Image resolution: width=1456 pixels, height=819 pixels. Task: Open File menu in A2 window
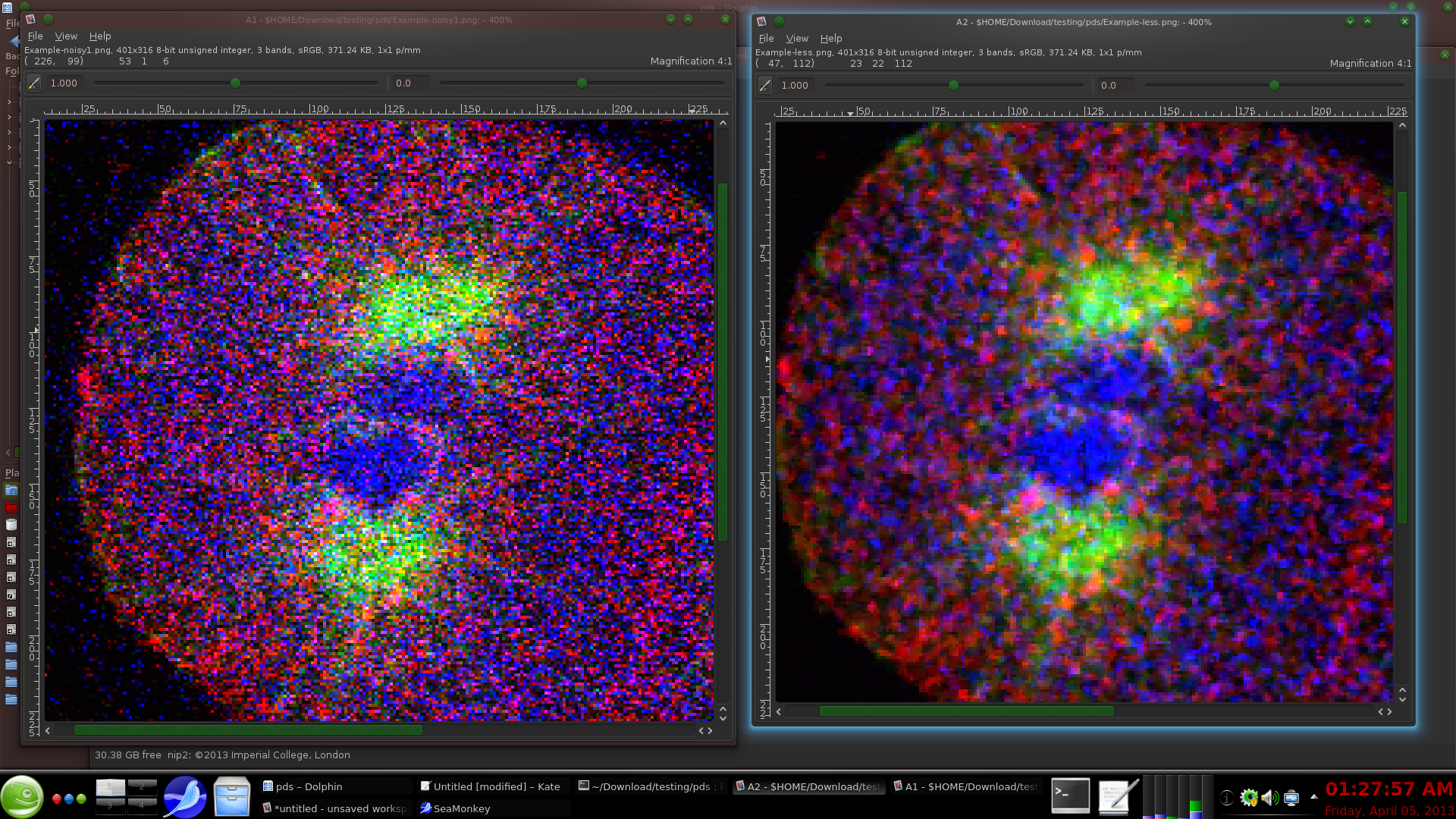tap(766, 38)
